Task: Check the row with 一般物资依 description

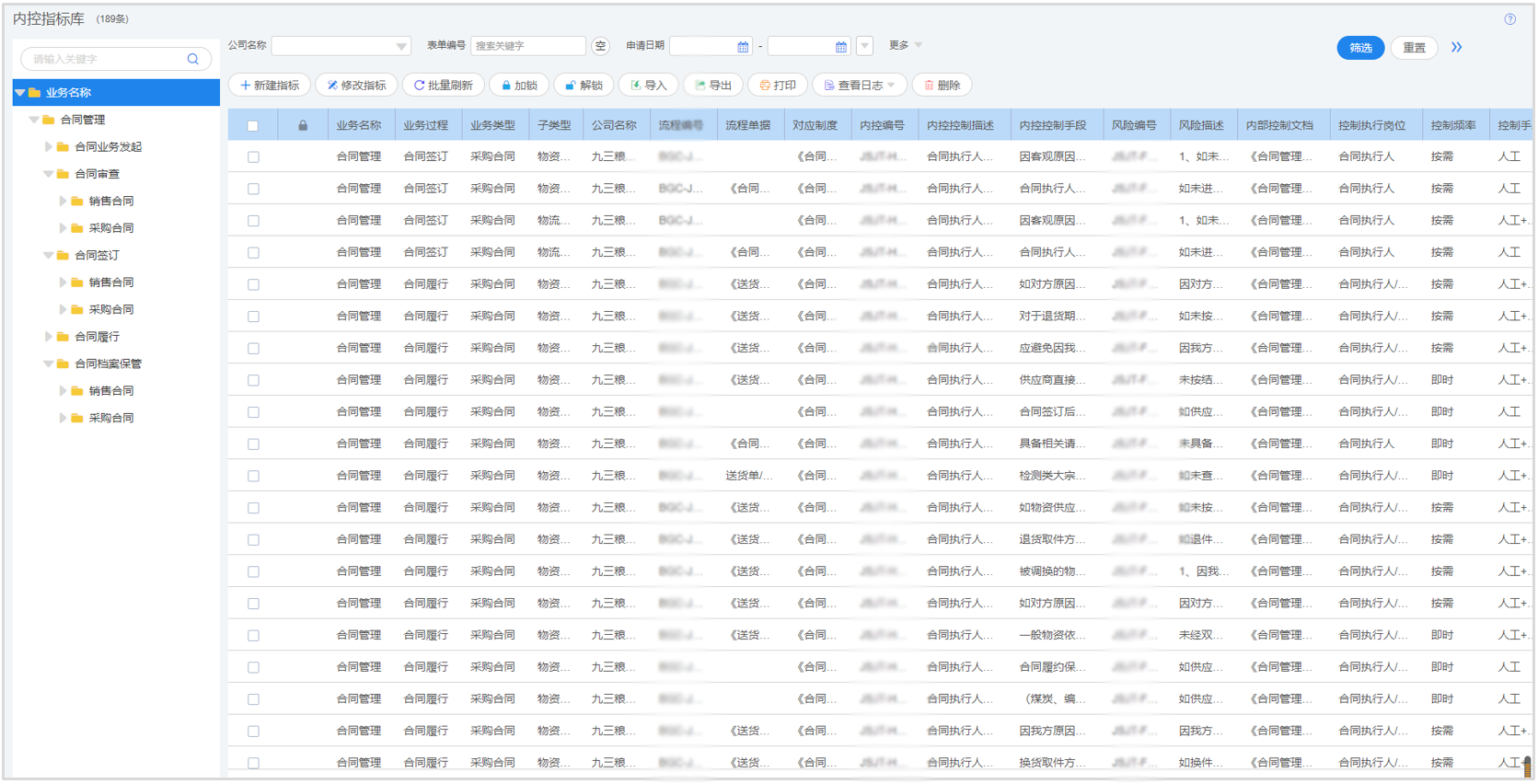Action: pyautogui.click(x=253, y=636)
